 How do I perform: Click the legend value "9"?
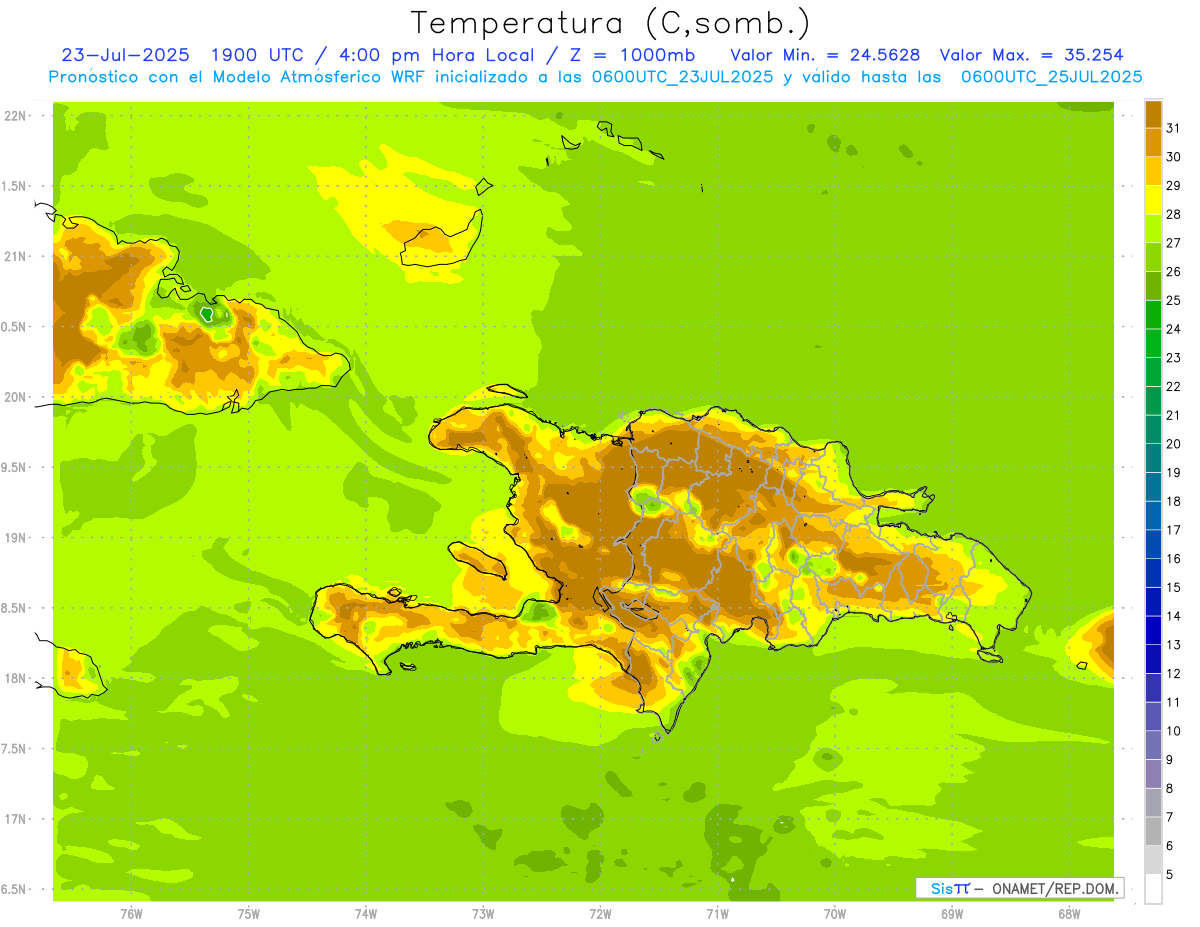1170,760
